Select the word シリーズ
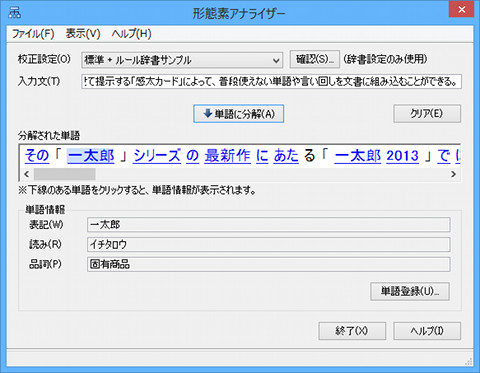Viewport: 480px width, 373px height. pos(157,156)
